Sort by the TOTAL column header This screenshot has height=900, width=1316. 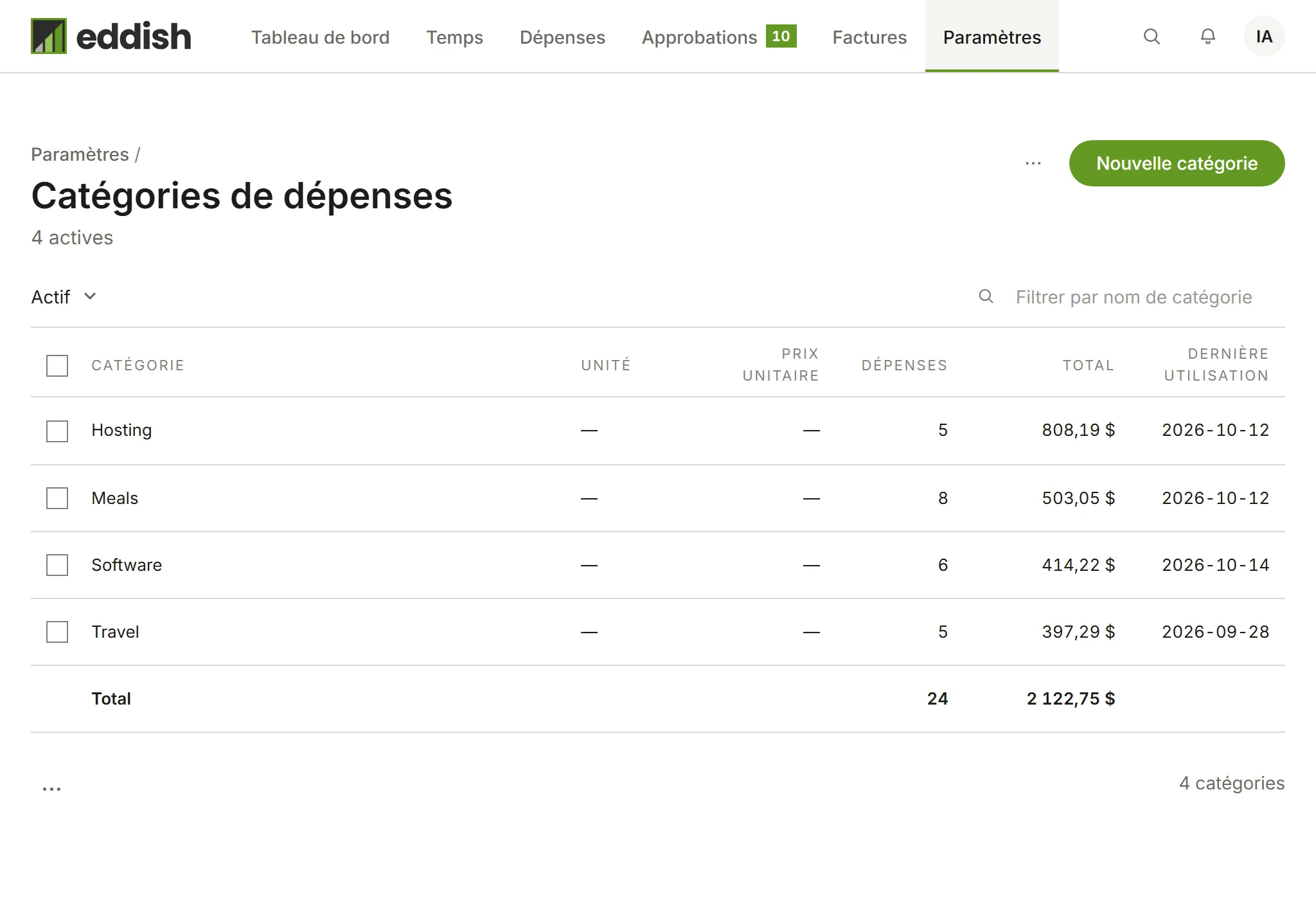pos(1088,365)
